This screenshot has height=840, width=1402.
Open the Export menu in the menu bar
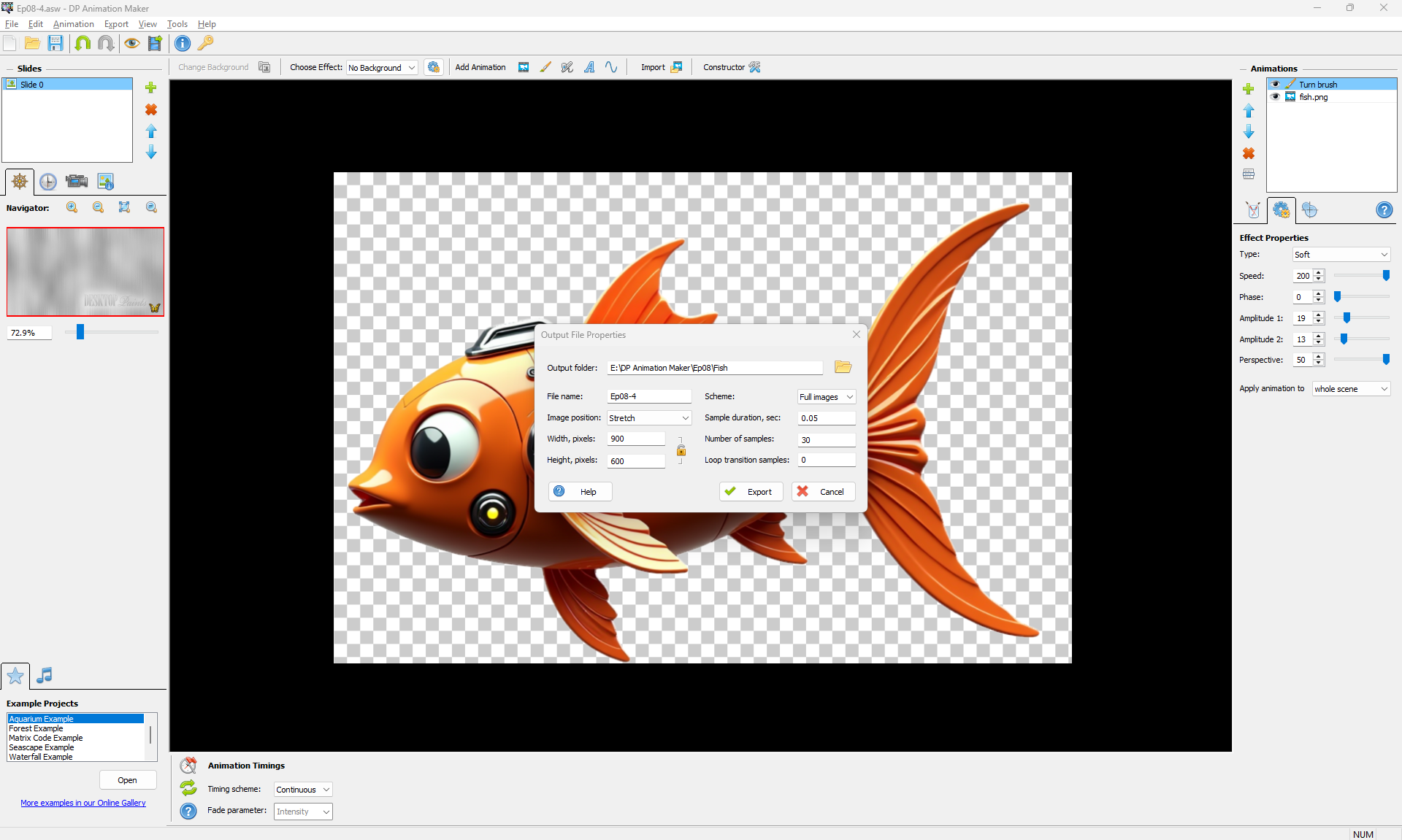coord(116,24)
